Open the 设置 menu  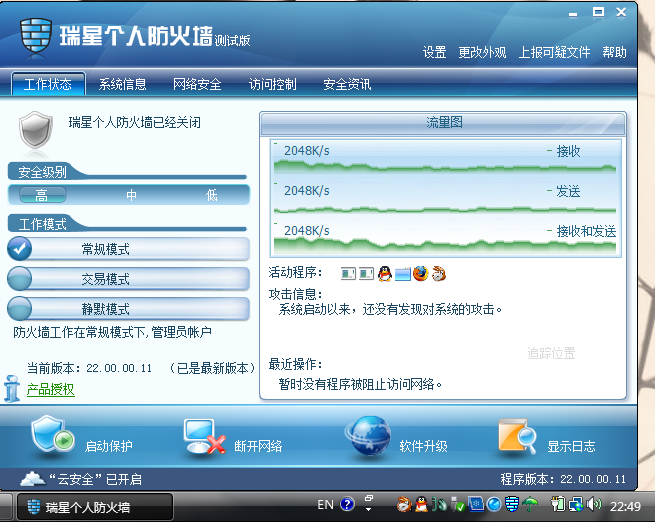434,52
